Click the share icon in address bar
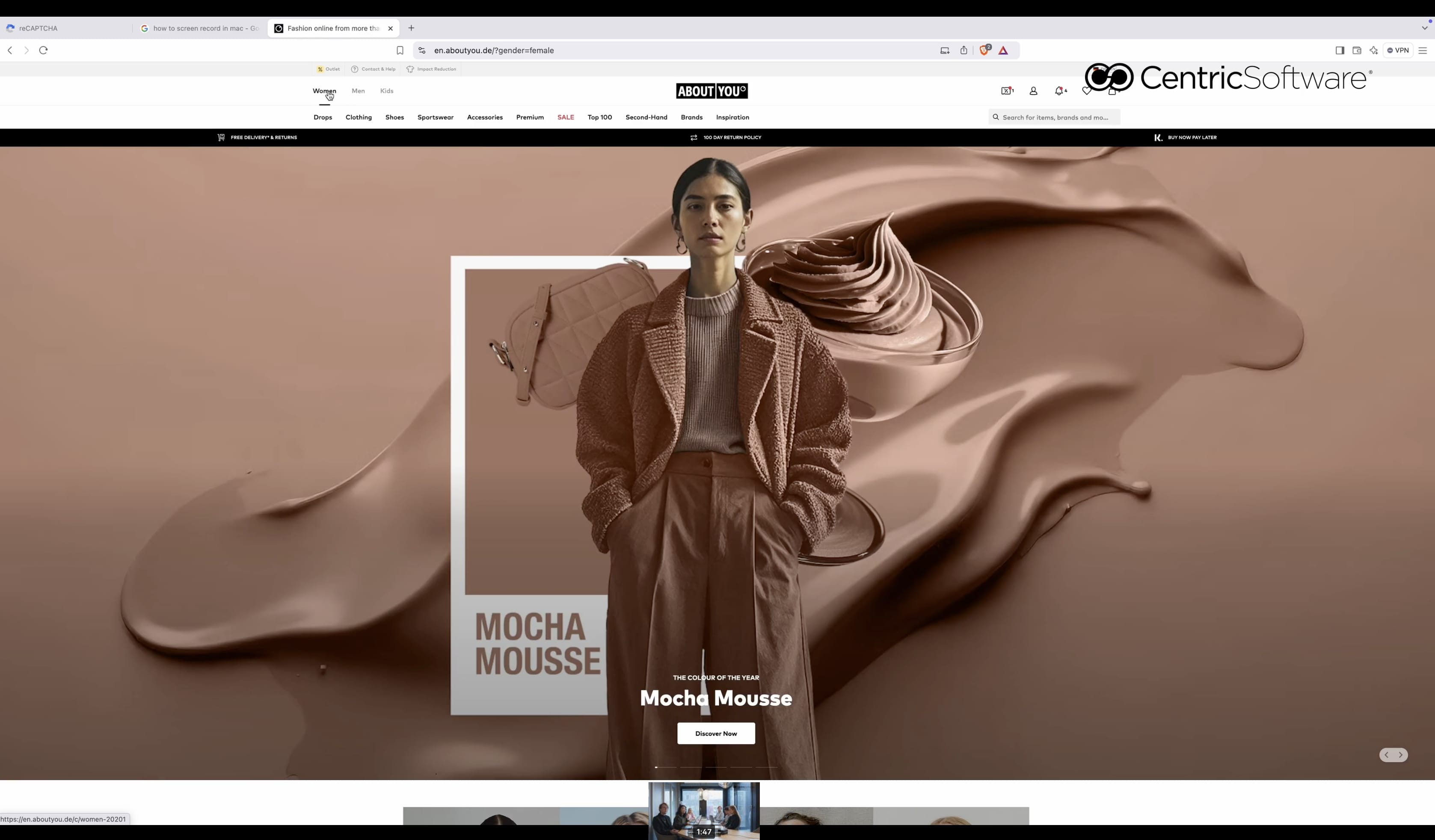1435x840 pixels. click(x=964, y=50)
